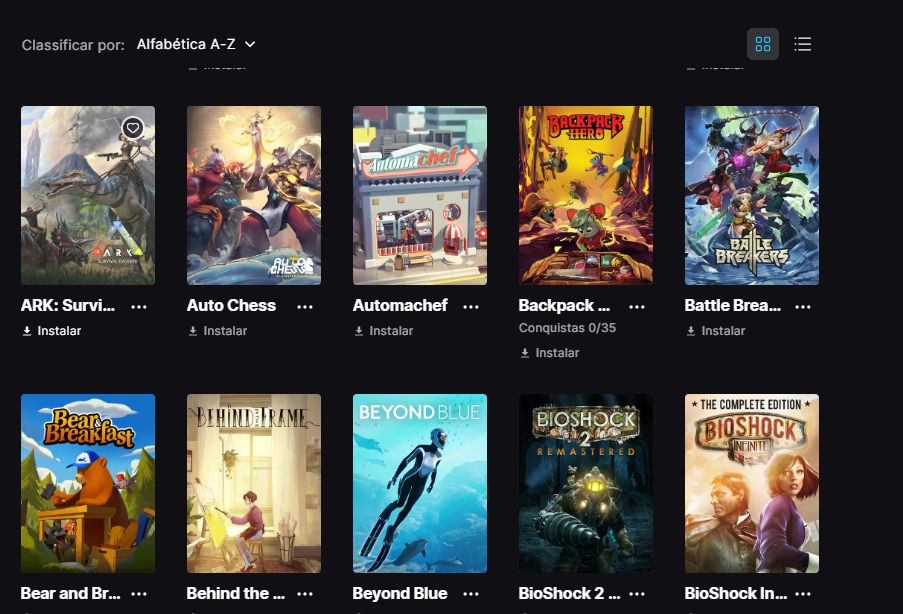Open more options for Automachef
The image size is (903, 614).
[471, 306]
